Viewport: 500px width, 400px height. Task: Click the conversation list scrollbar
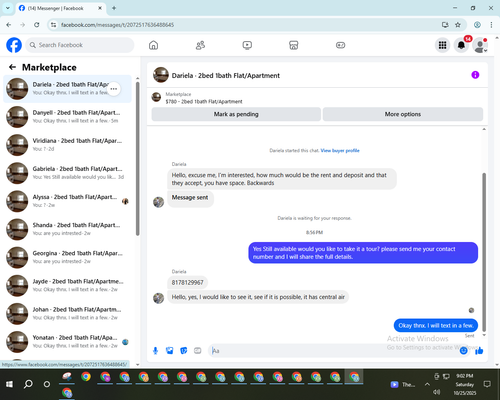[137, 158]
